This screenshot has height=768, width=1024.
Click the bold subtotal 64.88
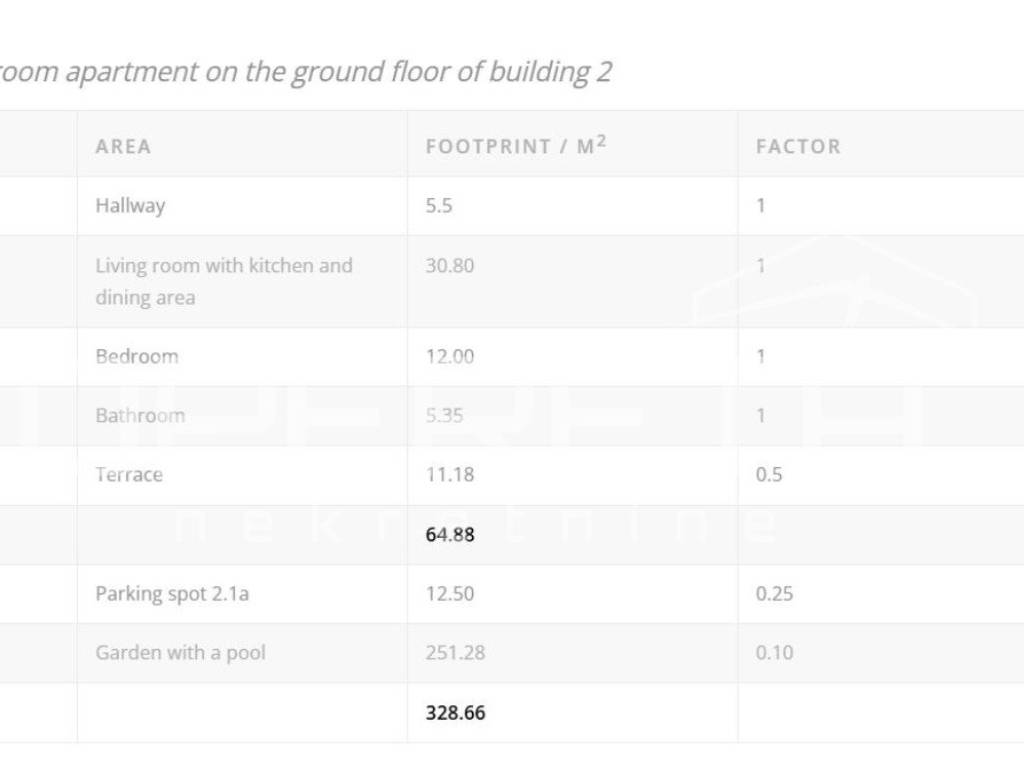(449, 534)
